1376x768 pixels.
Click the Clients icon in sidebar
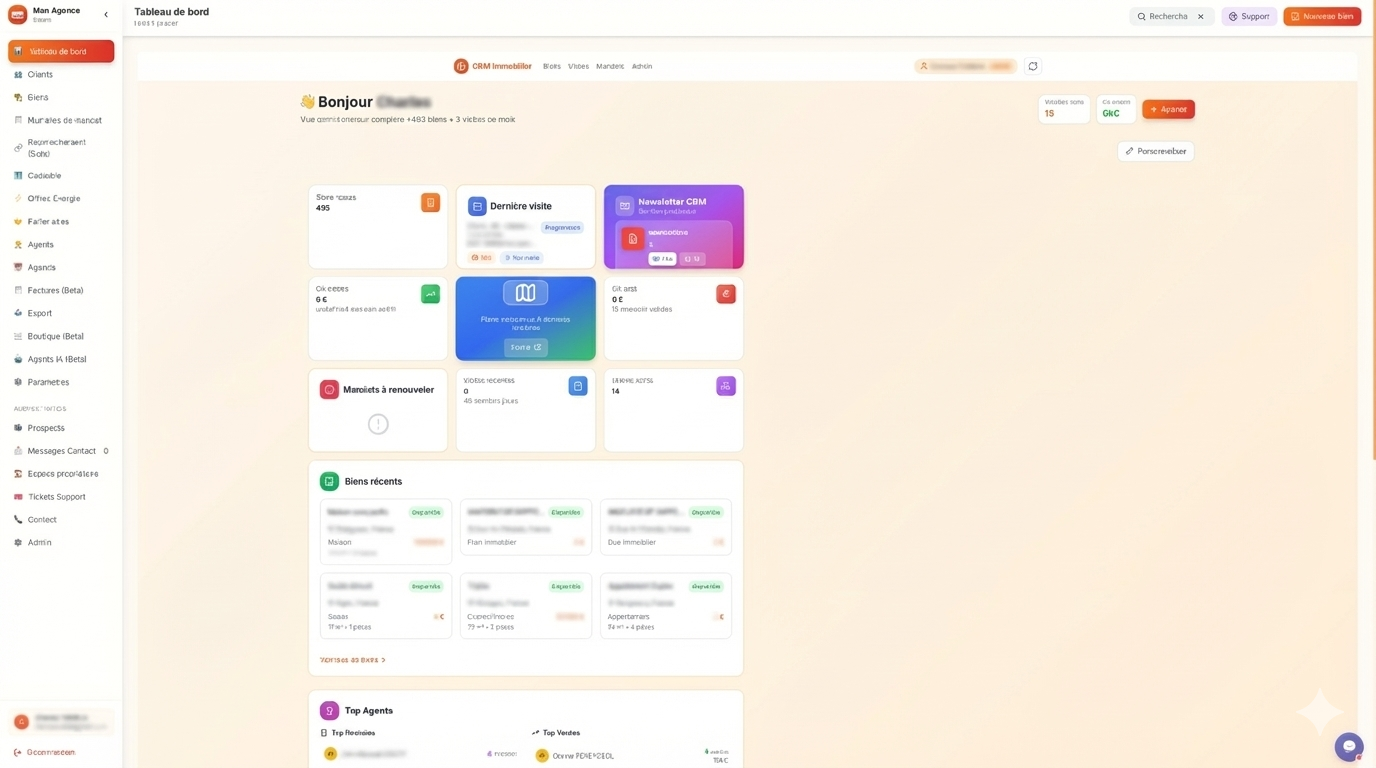tap(18, 75)
